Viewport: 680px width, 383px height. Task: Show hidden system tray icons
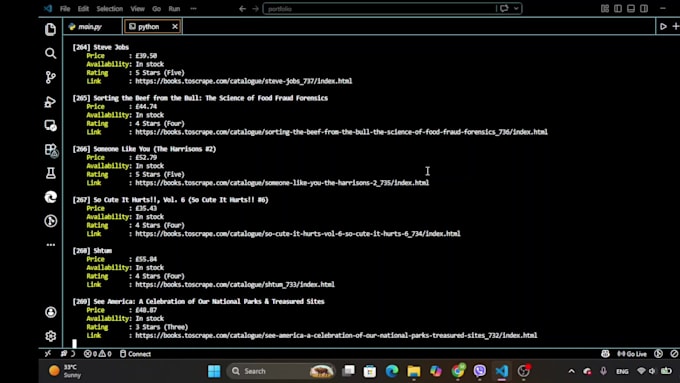click(571, 371)
